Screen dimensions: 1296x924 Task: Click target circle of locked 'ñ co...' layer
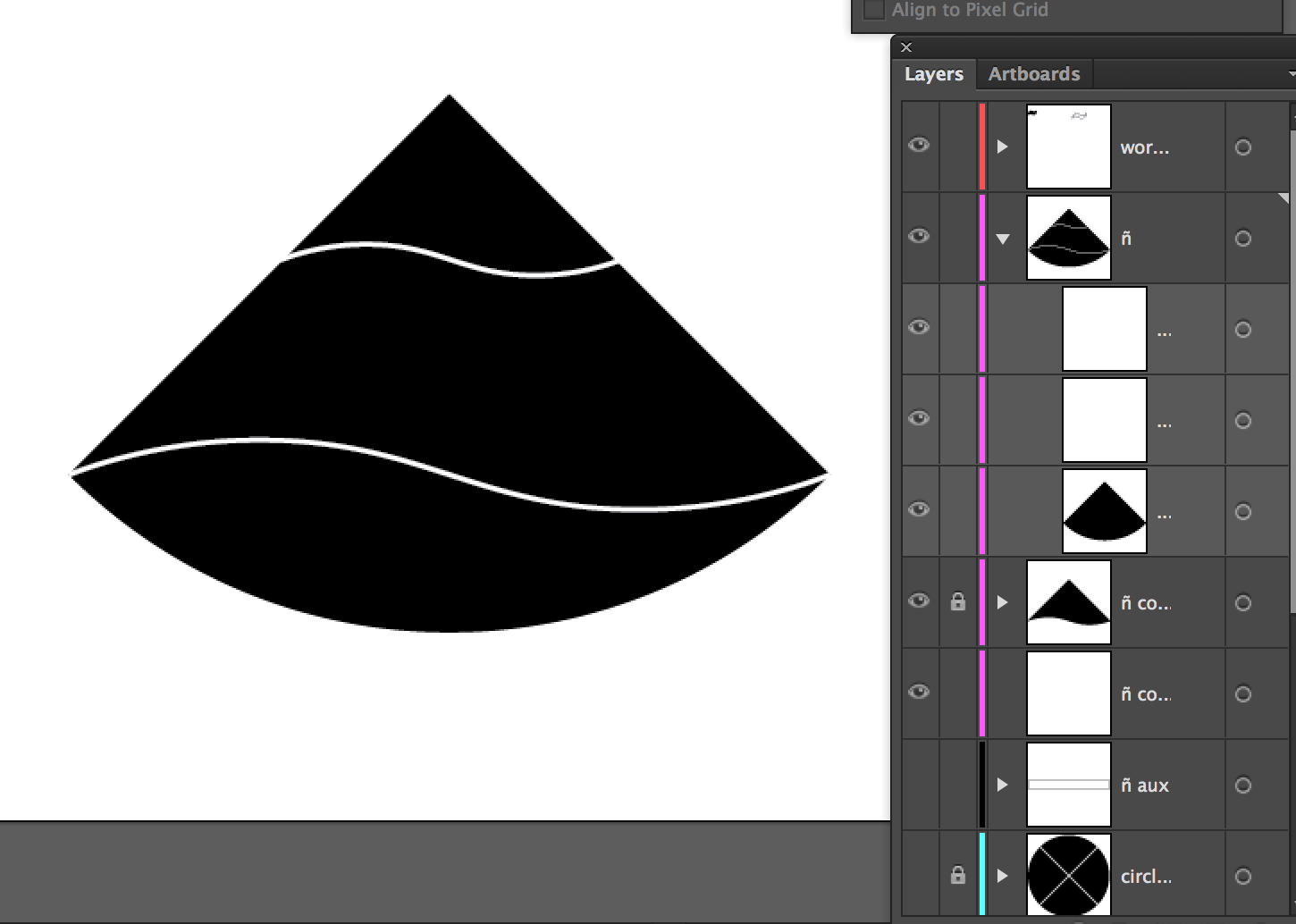pos(1243,603)
